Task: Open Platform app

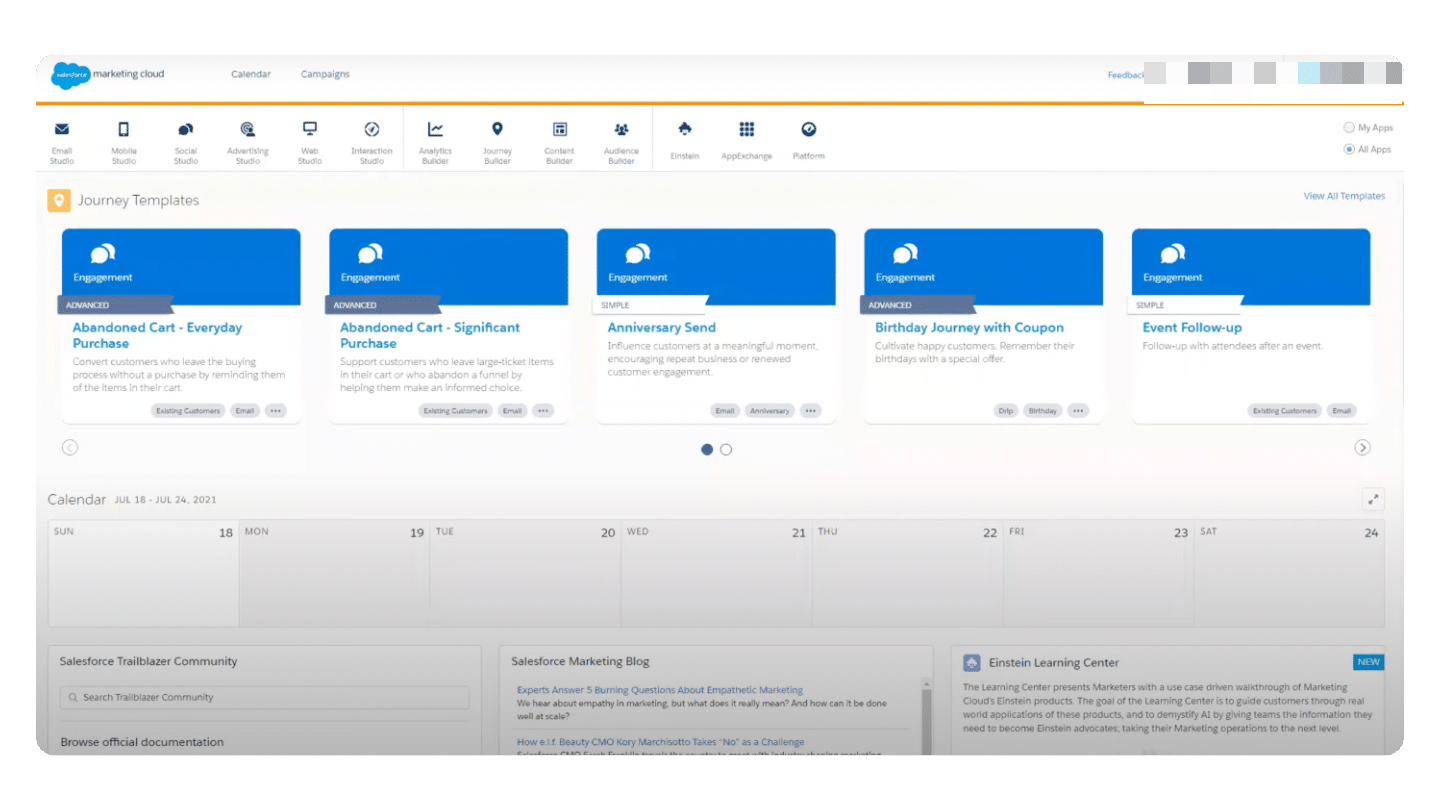Action: click(x=809, y=140)
